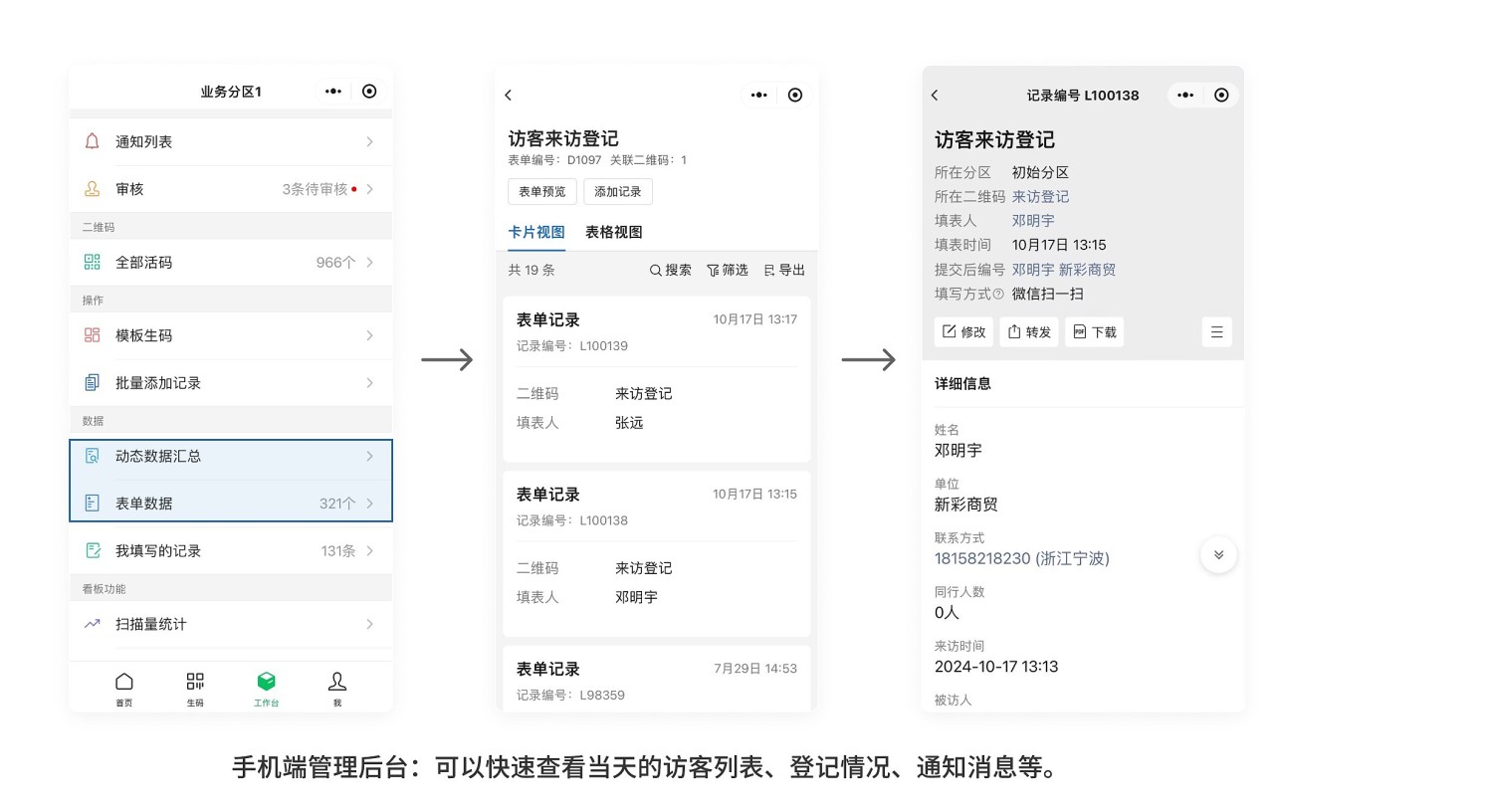Image resolution: width=1493 pixels, height=812 pixels.
Task: Switch to the 卡片视图 tab
Action: pos(536,232)
